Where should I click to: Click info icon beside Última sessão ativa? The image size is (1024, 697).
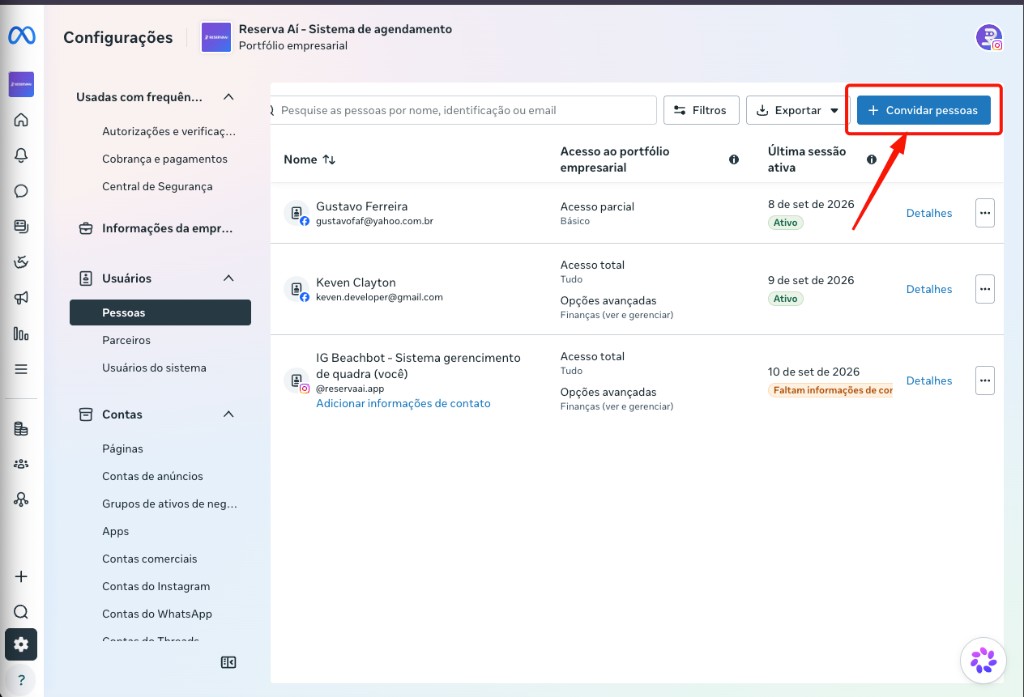tap(871, 159)
